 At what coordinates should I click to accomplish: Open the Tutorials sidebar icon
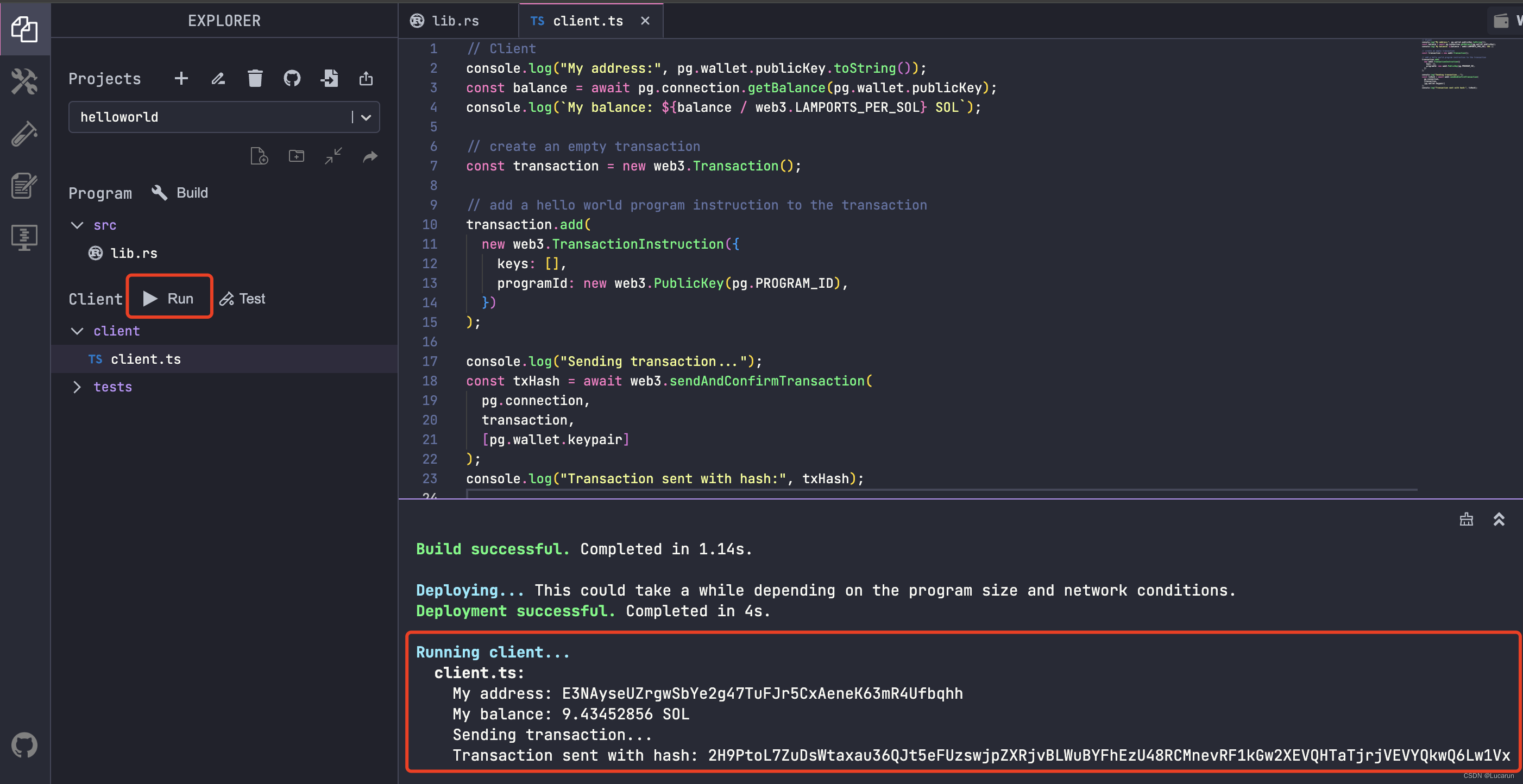point(24,186)
